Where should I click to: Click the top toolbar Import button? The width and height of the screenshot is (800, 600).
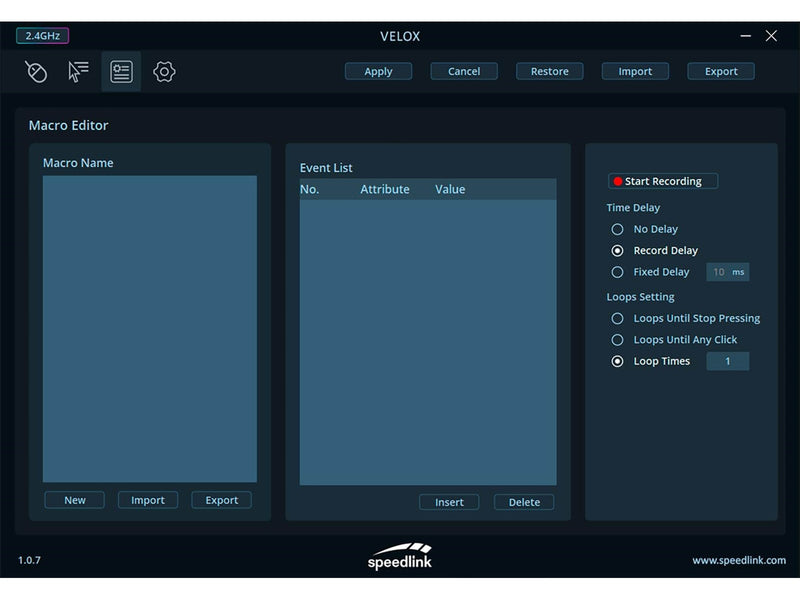click(635, 71)
